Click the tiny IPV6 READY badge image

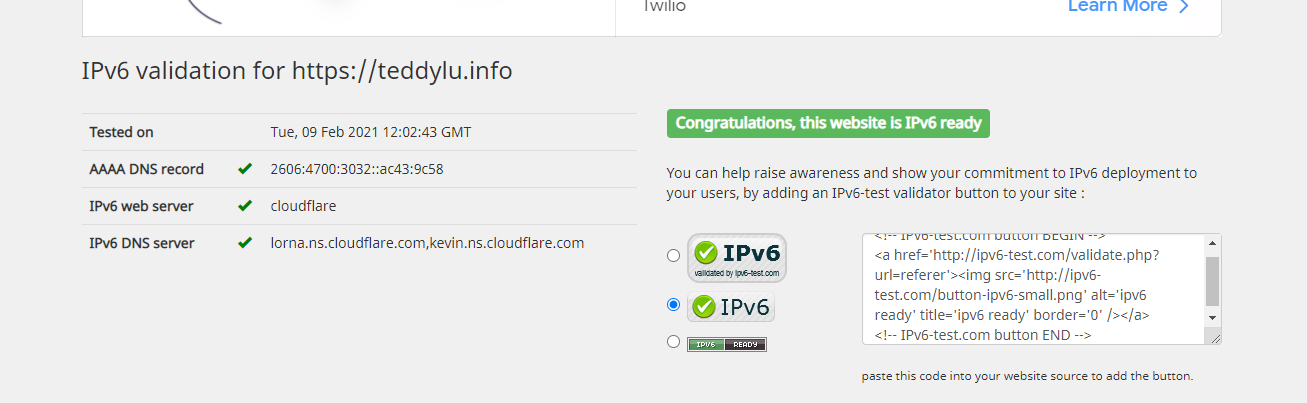pyautogui.click(x=727, y=344)
